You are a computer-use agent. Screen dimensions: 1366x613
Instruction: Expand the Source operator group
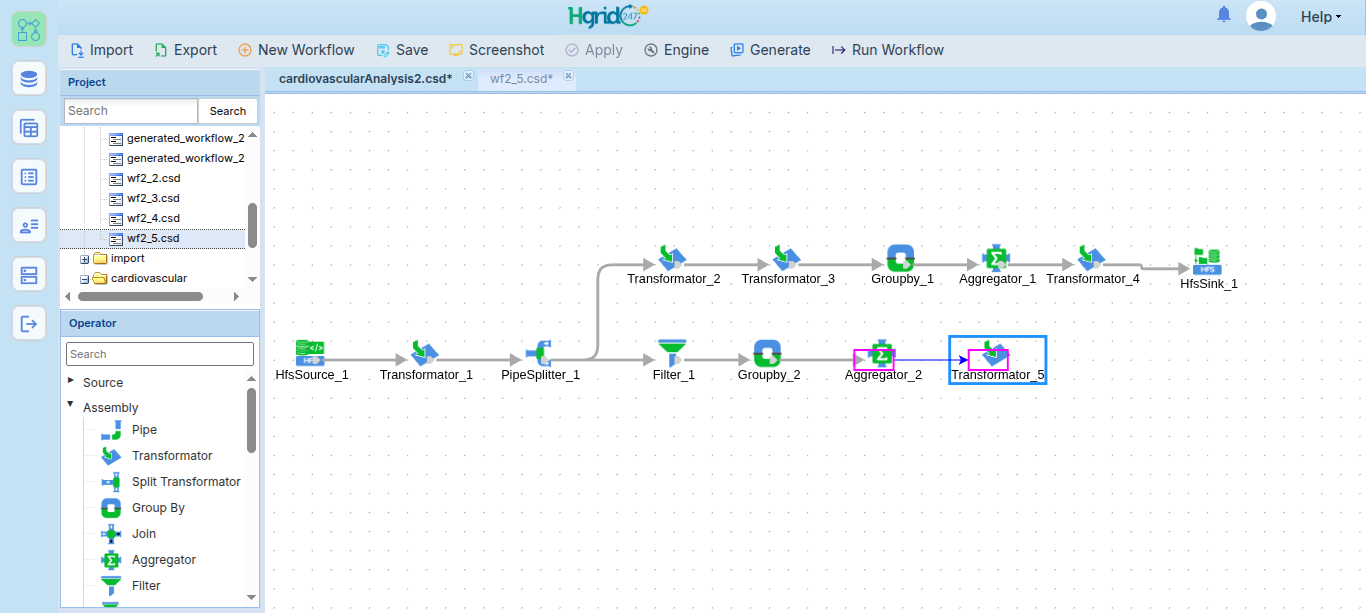click(x=71, y=380)
